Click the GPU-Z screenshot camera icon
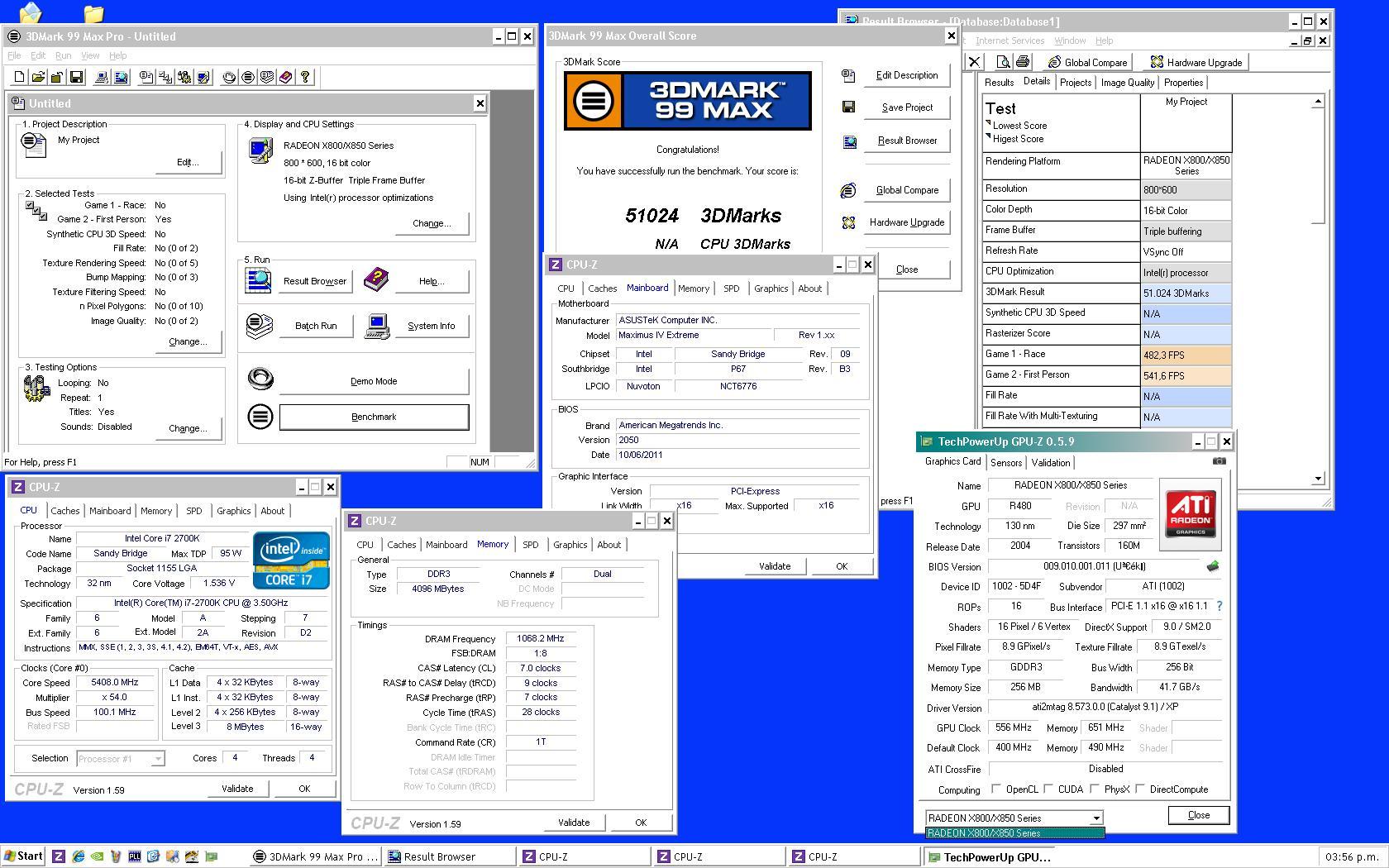 coord(1219,461)
